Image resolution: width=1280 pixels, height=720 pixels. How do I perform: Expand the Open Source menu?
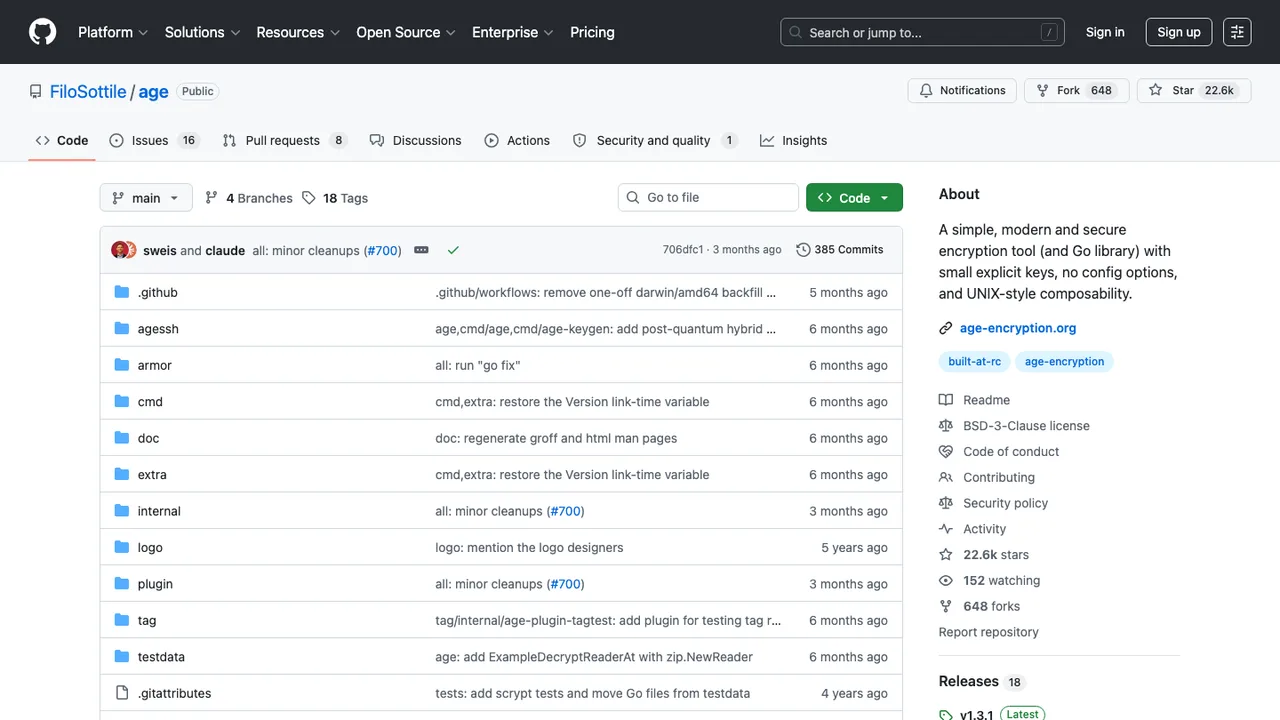406,32
